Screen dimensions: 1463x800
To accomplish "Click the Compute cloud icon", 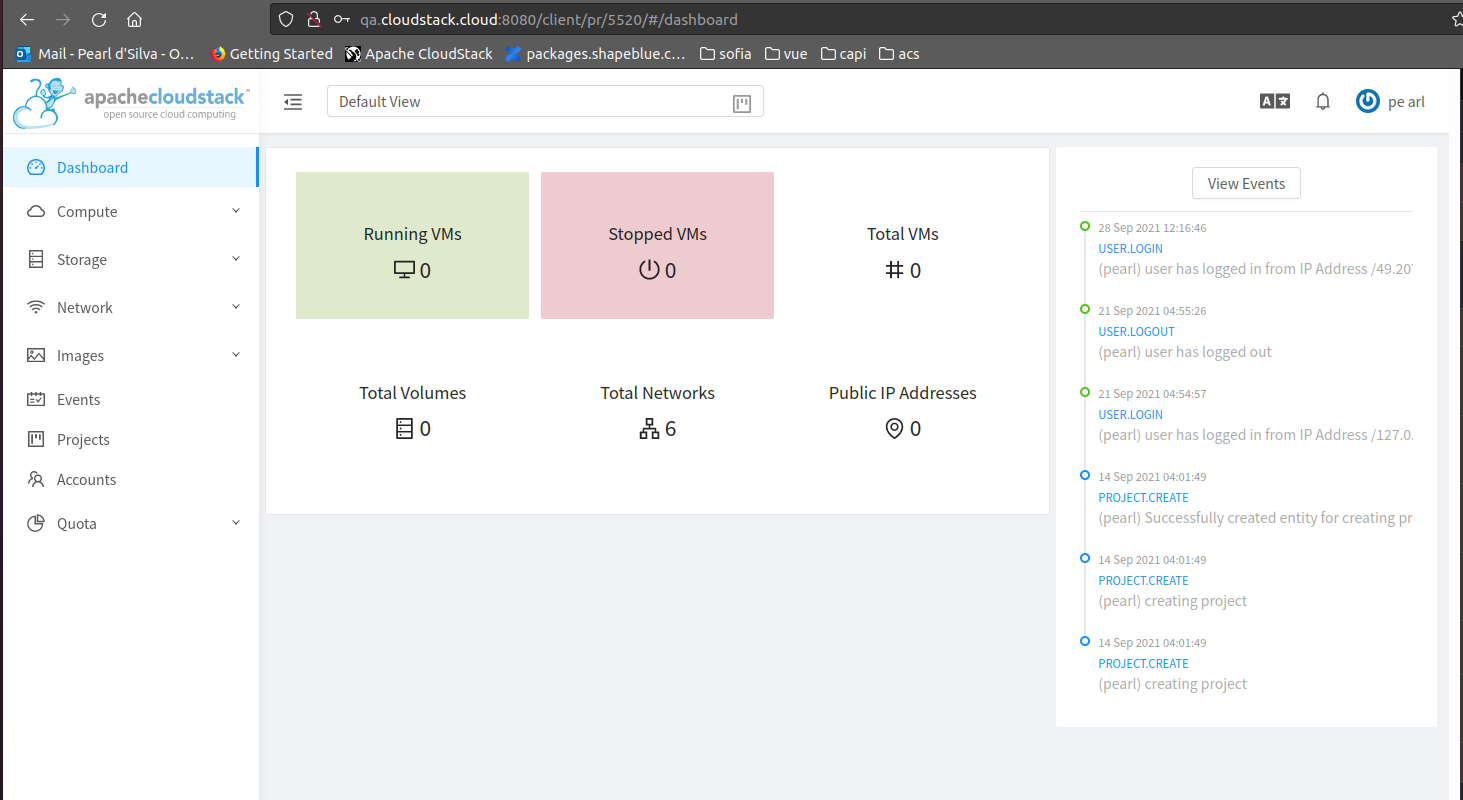I will [36, 211].
